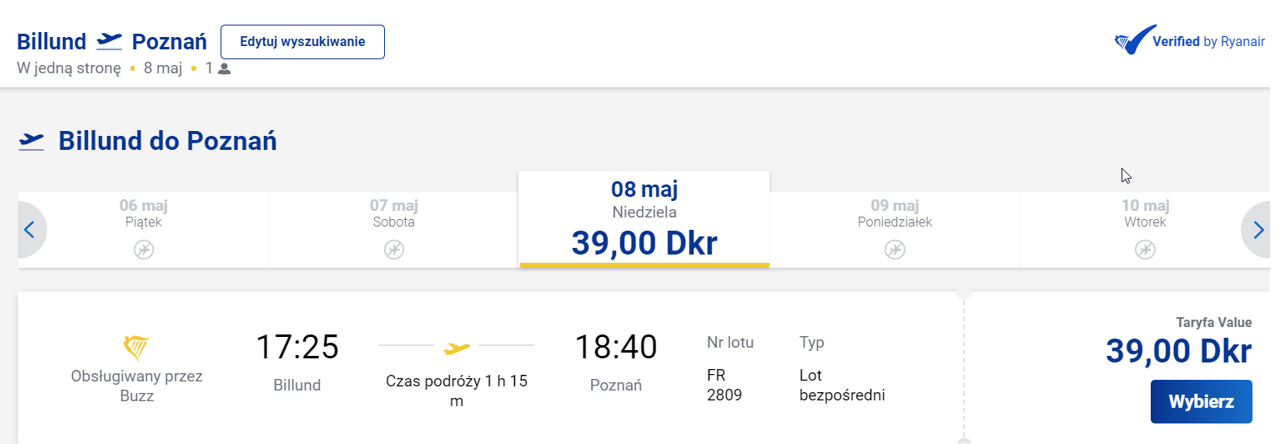Select the 06 maj Piątek date tab
The image size is (1280, 444).
[x=144, y=230]
